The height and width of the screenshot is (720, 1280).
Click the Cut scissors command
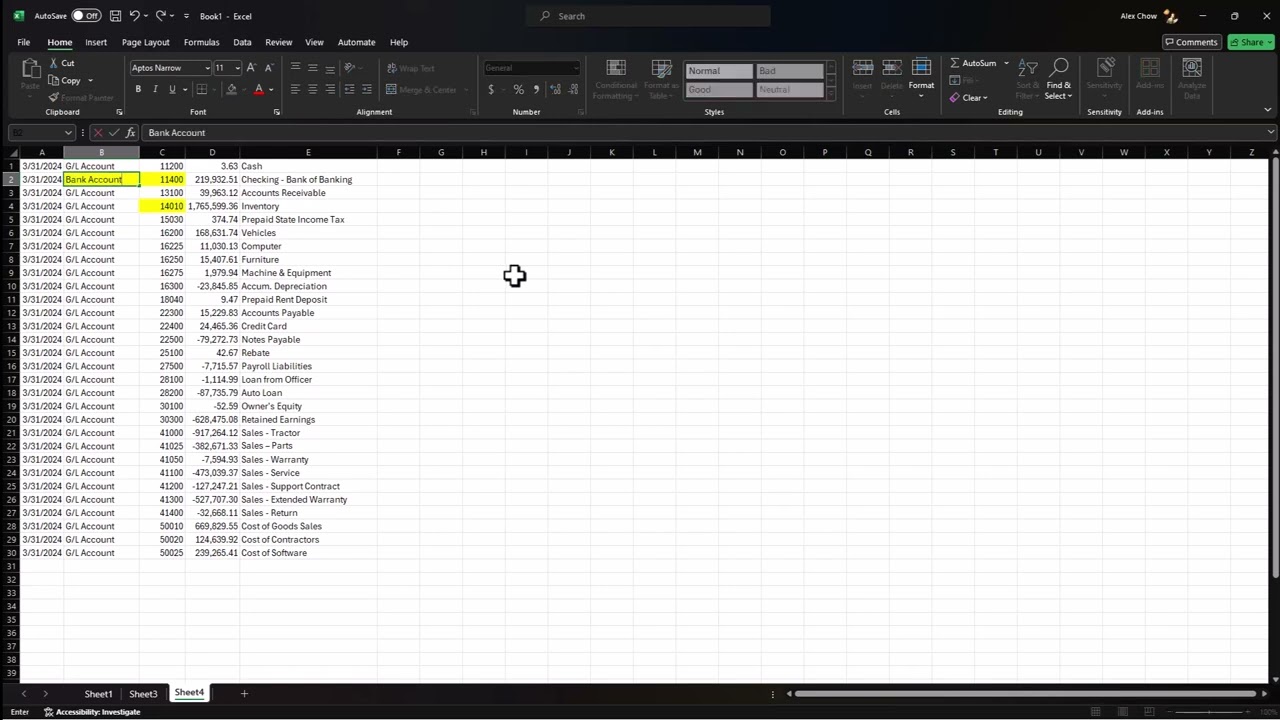[62, 63]
